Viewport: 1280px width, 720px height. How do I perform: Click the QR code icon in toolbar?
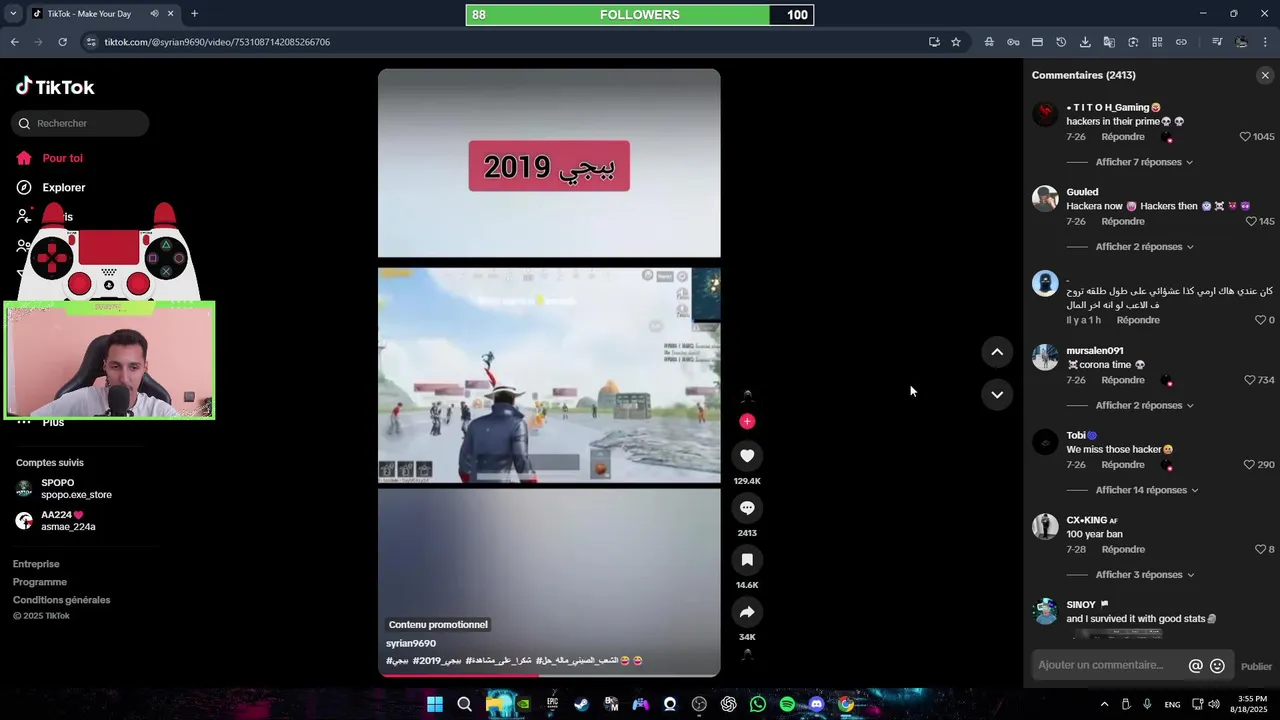point(1157,42)
